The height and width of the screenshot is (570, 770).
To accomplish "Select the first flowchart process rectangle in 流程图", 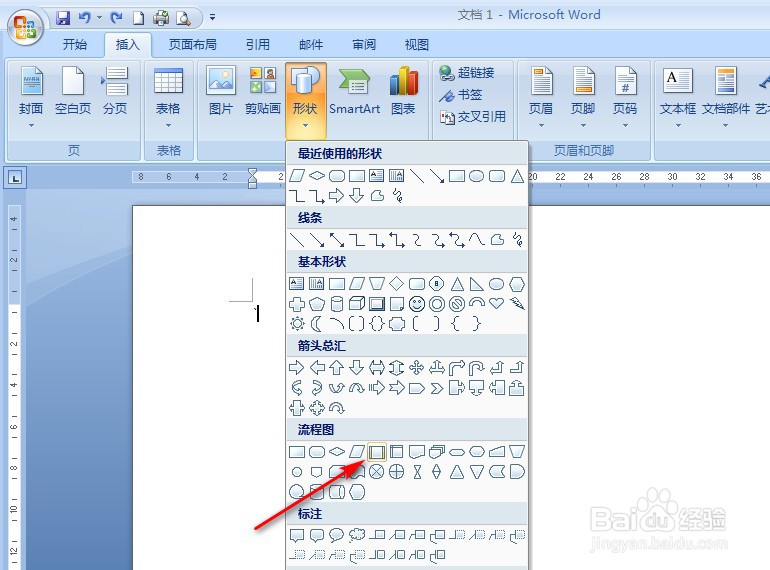I will point(297,452).
